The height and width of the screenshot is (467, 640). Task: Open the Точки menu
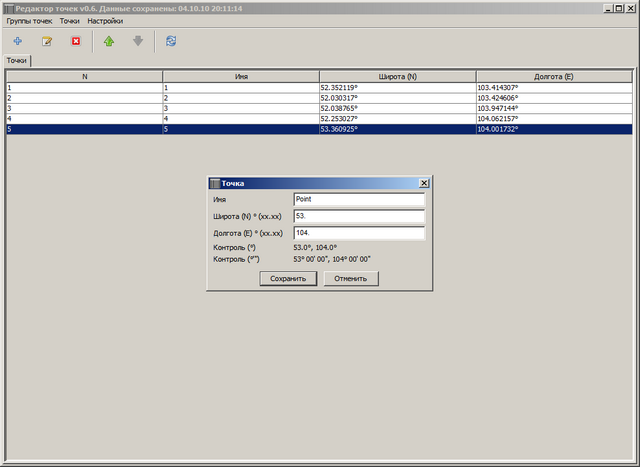pos(70,20)
